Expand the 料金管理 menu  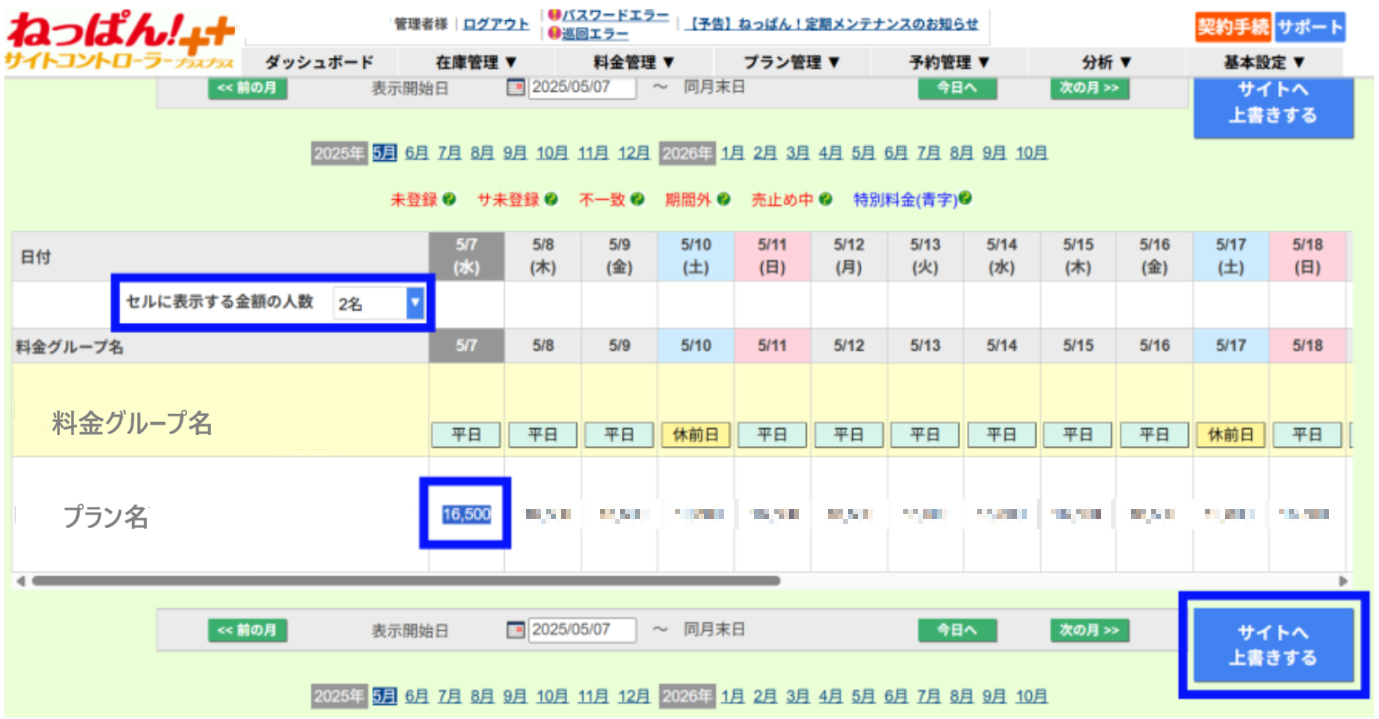(635, 62)
